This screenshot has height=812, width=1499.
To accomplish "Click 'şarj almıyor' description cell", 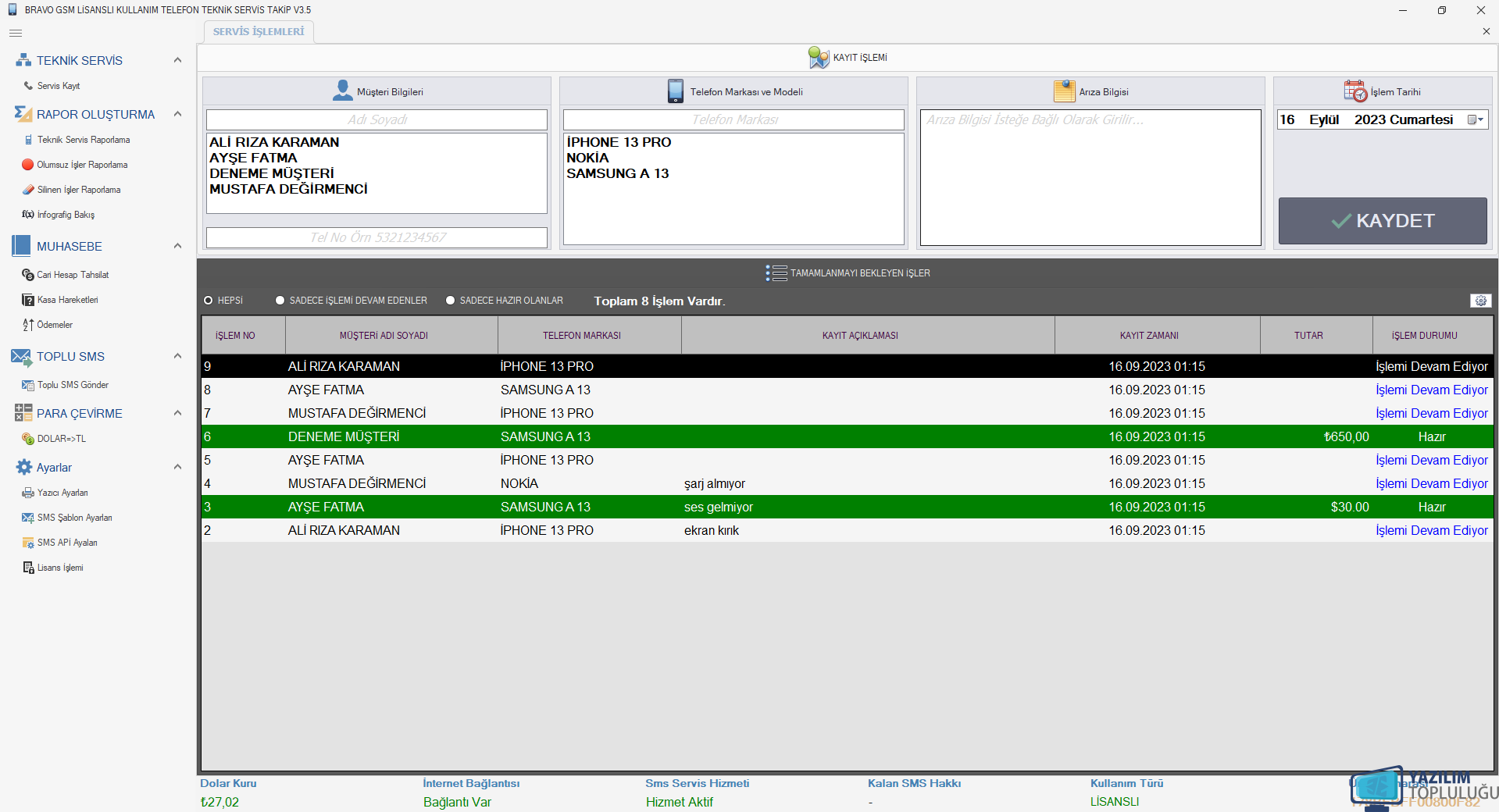I will point(868,483).
